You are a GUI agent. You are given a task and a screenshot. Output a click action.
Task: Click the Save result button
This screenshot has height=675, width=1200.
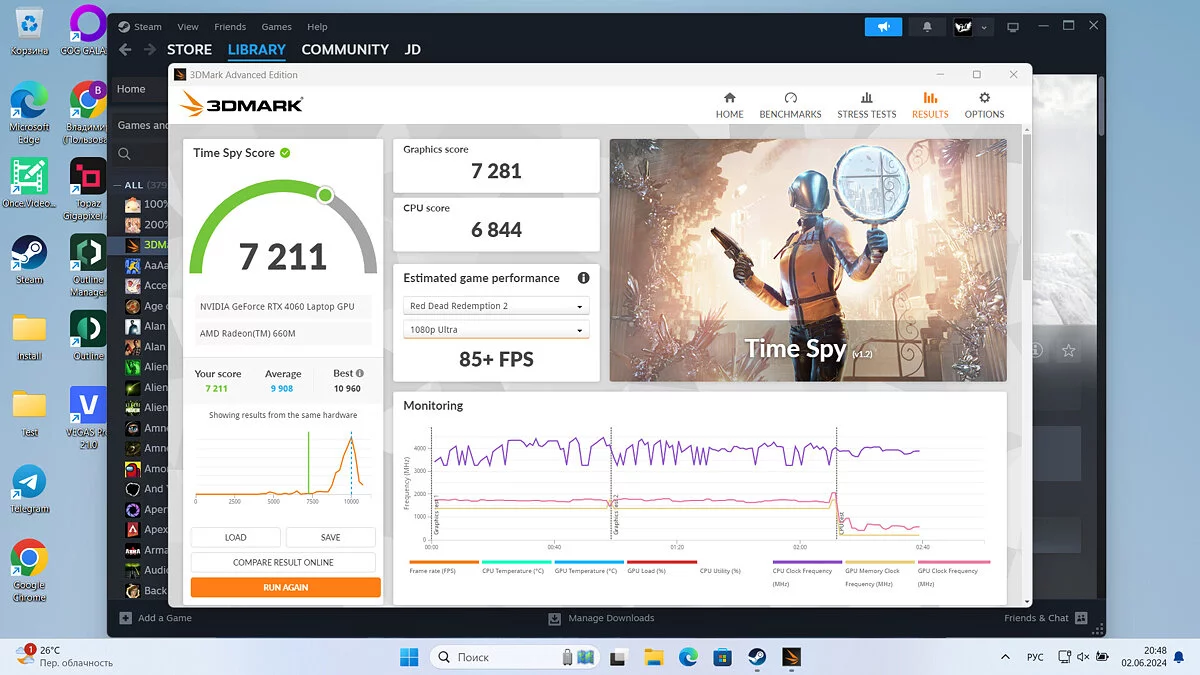coord(330,537)
